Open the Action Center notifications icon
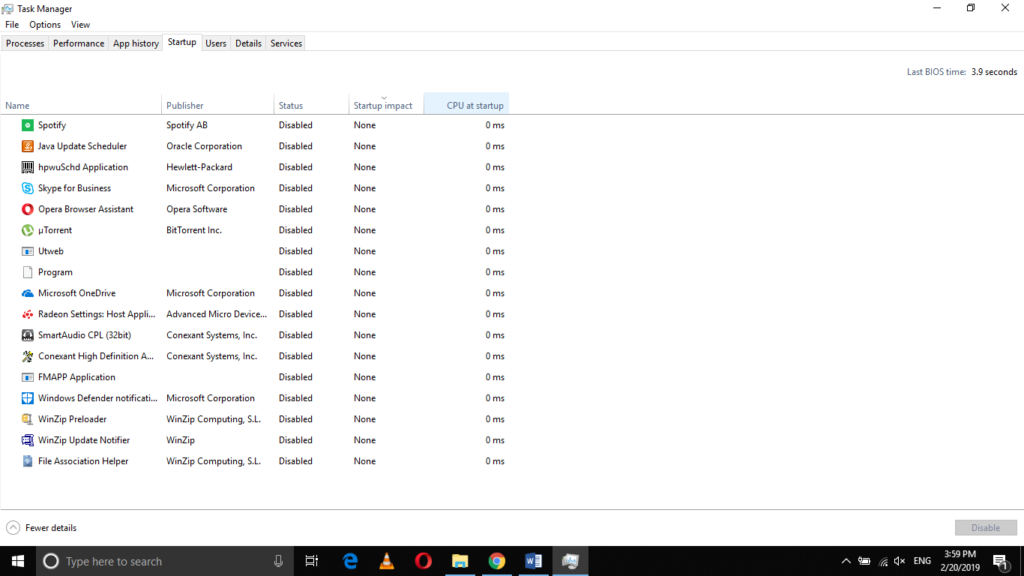 (x=1000, y=561)
